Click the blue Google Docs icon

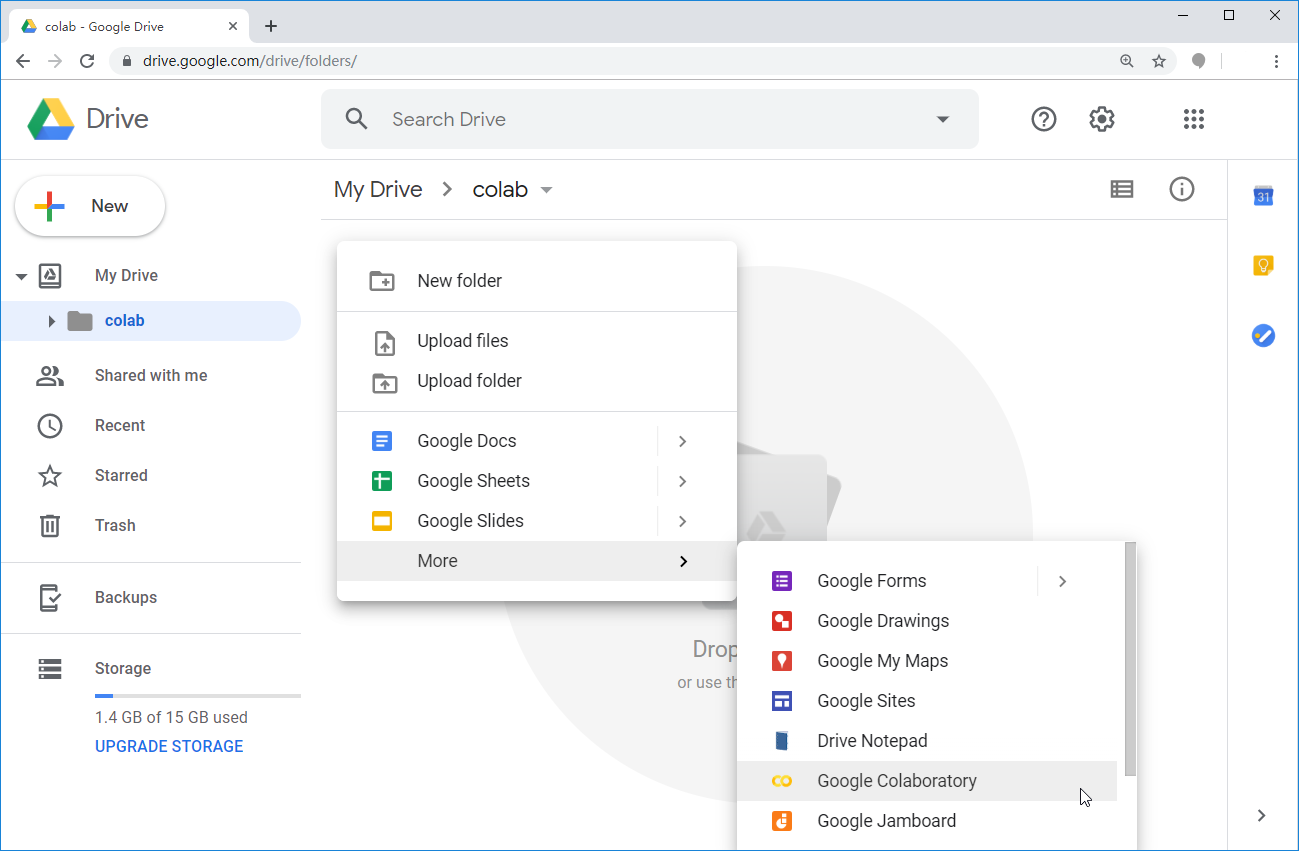click(x=382, y=441)
